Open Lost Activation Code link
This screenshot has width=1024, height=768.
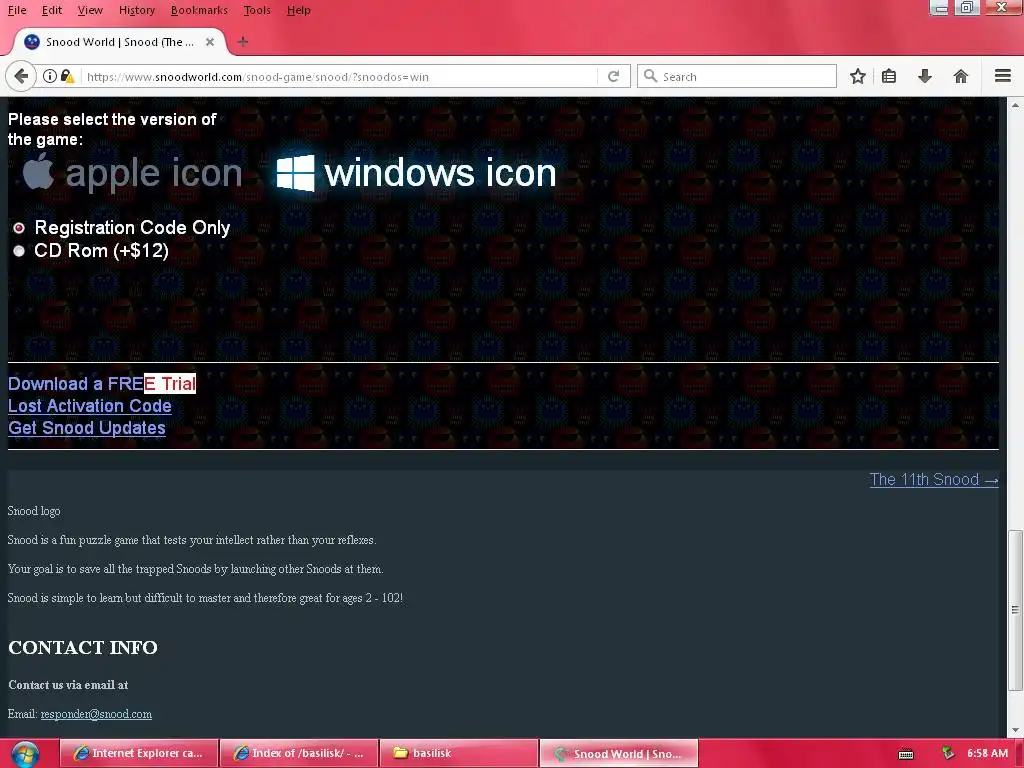(89, 406)
